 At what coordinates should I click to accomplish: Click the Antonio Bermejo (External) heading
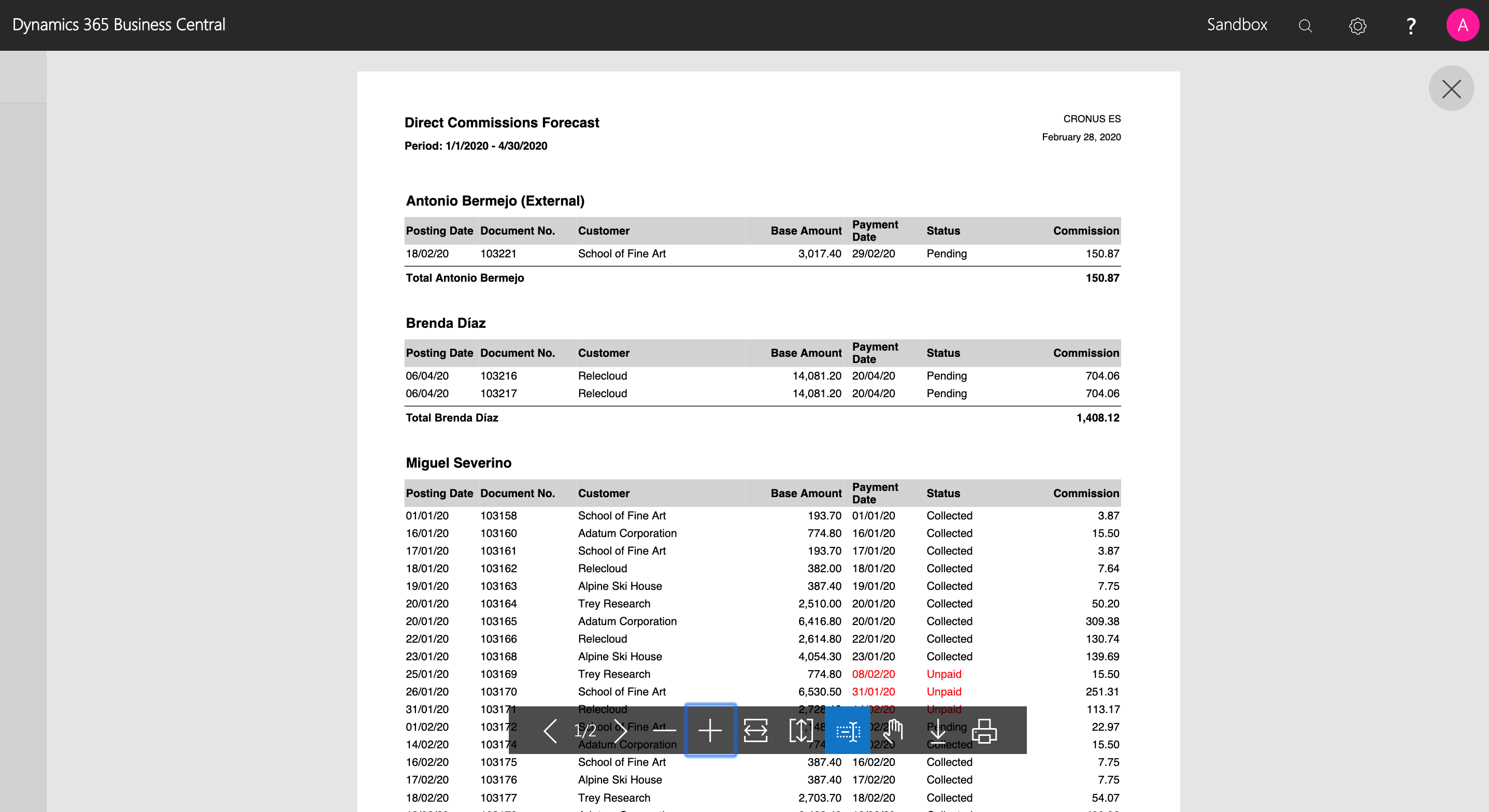495,200
